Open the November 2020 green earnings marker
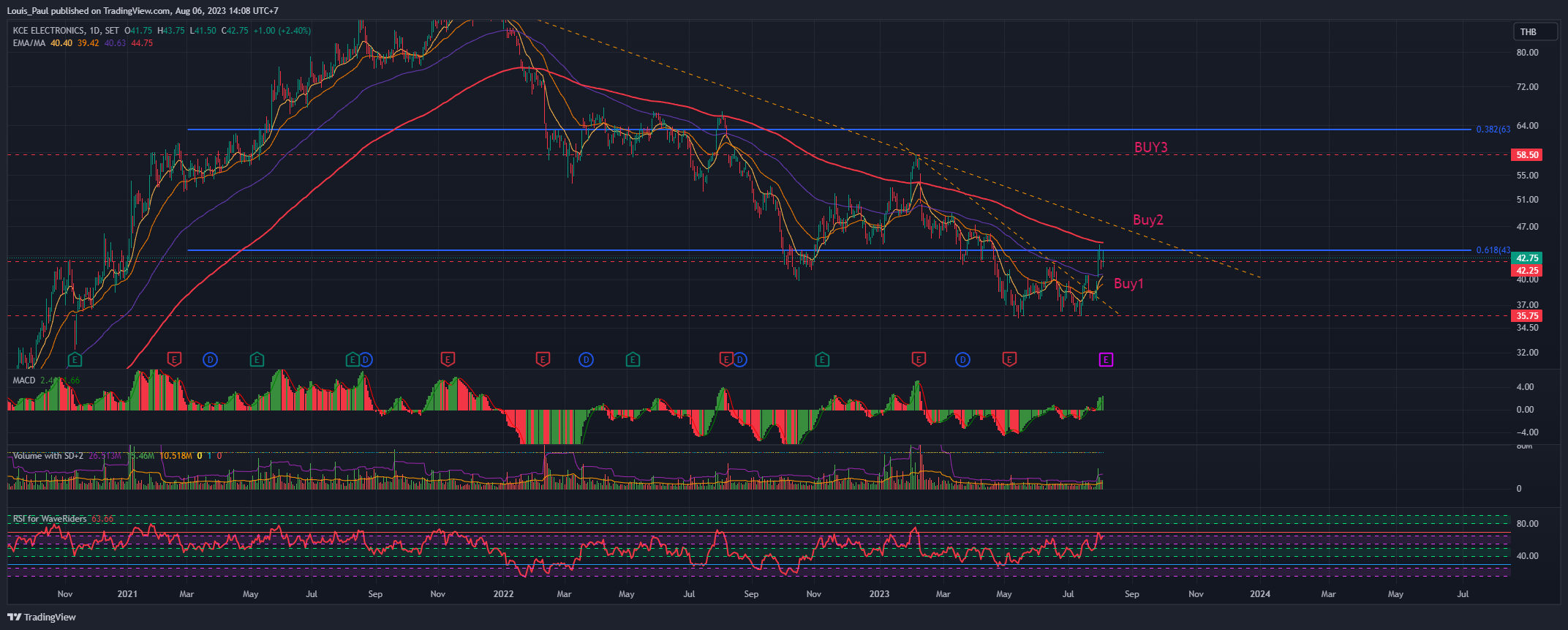Viewport: 1568px width, 630px height. tap(75, 359)
